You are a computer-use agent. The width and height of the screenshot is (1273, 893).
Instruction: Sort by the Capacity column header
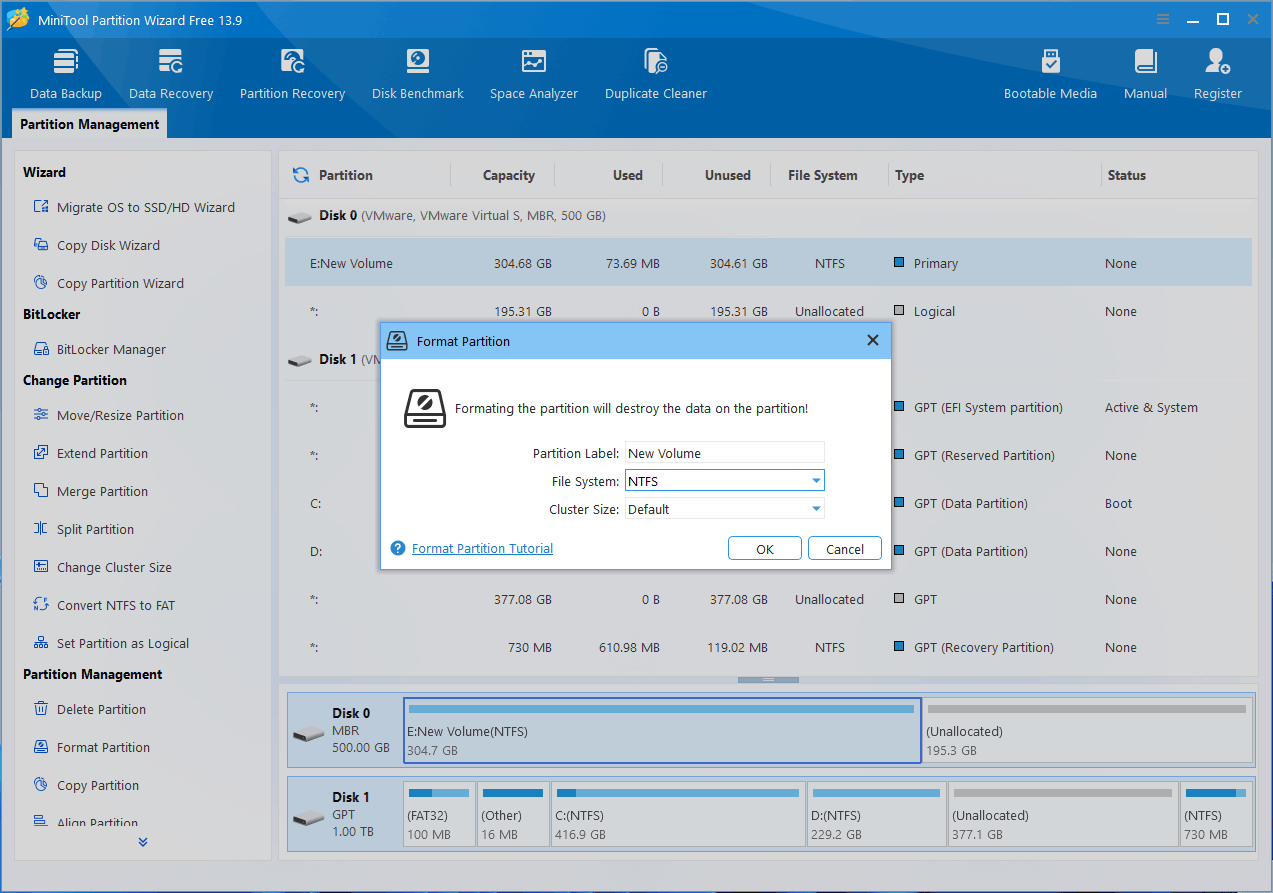pyautogui.click(x=508, y=175)
